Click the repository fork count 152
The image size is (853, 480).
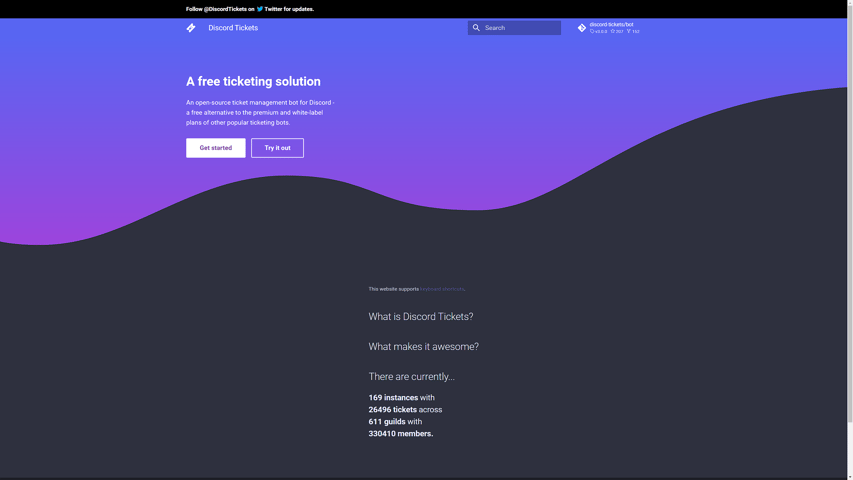(x=634, y=32)
